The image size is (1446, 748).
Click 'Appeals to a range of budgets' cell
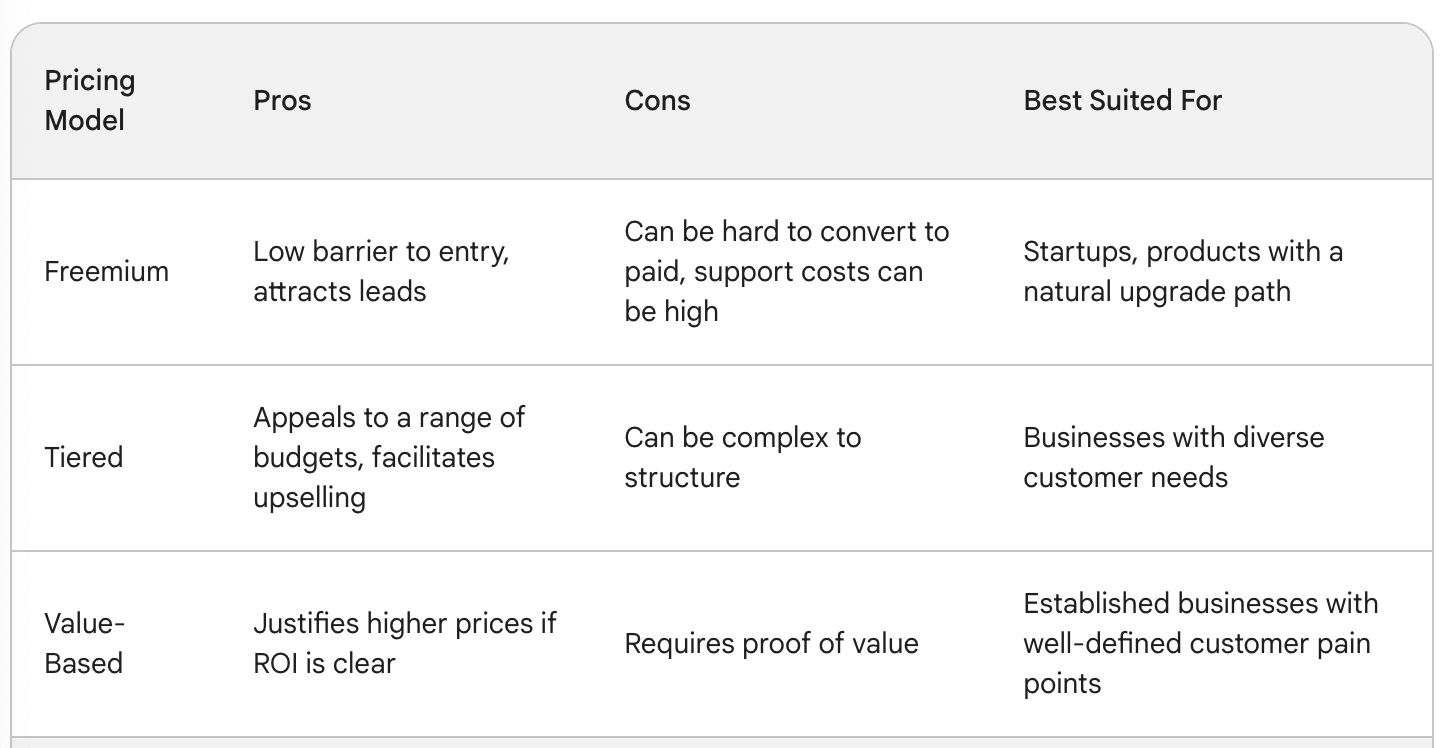pos(388,457)
